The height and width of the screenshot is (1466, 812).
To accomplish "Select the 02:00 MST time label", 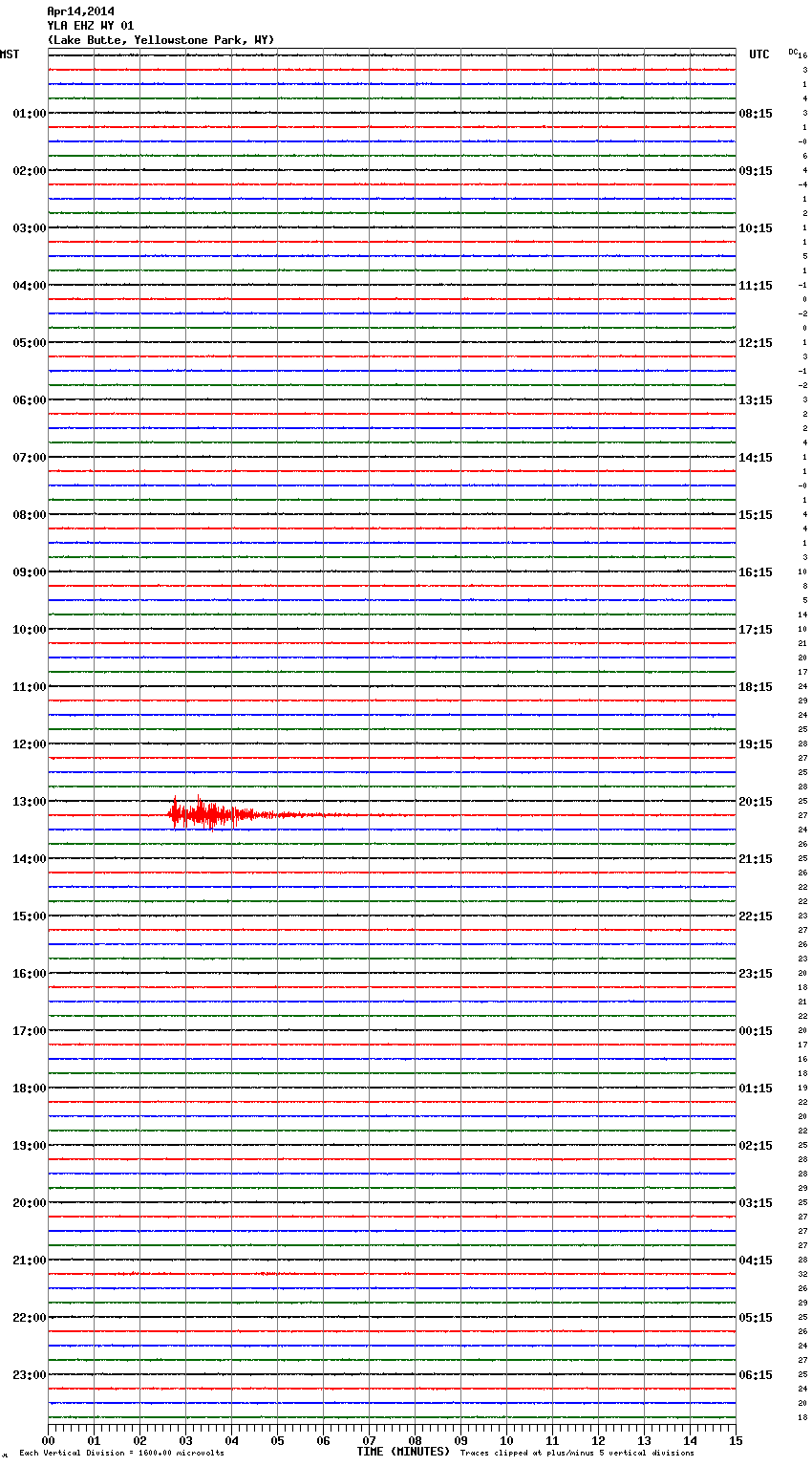I will point(29,171).
